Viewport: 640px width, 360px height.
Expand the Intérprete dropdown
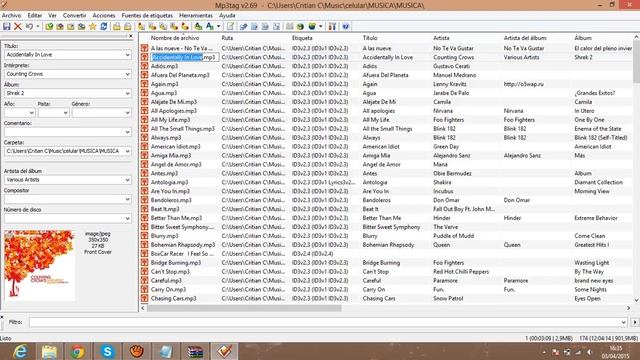[x=127, y=74]
